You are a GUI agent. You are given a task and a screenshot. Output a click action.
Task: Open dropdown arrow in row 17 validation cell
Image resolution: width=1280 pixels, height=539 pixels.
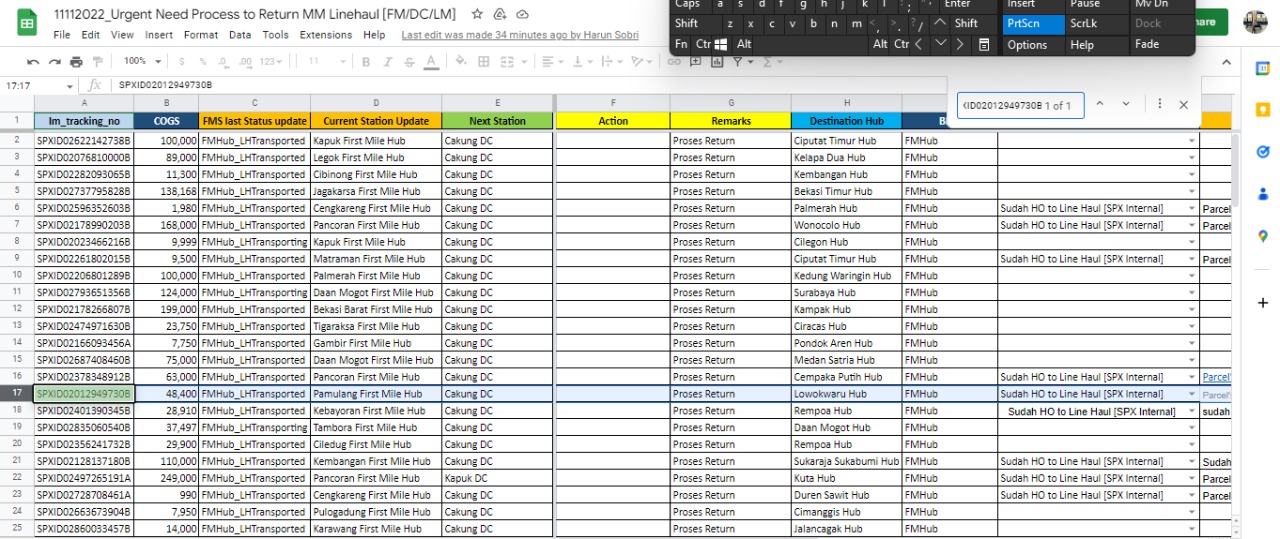click(x=1191, y=394)
